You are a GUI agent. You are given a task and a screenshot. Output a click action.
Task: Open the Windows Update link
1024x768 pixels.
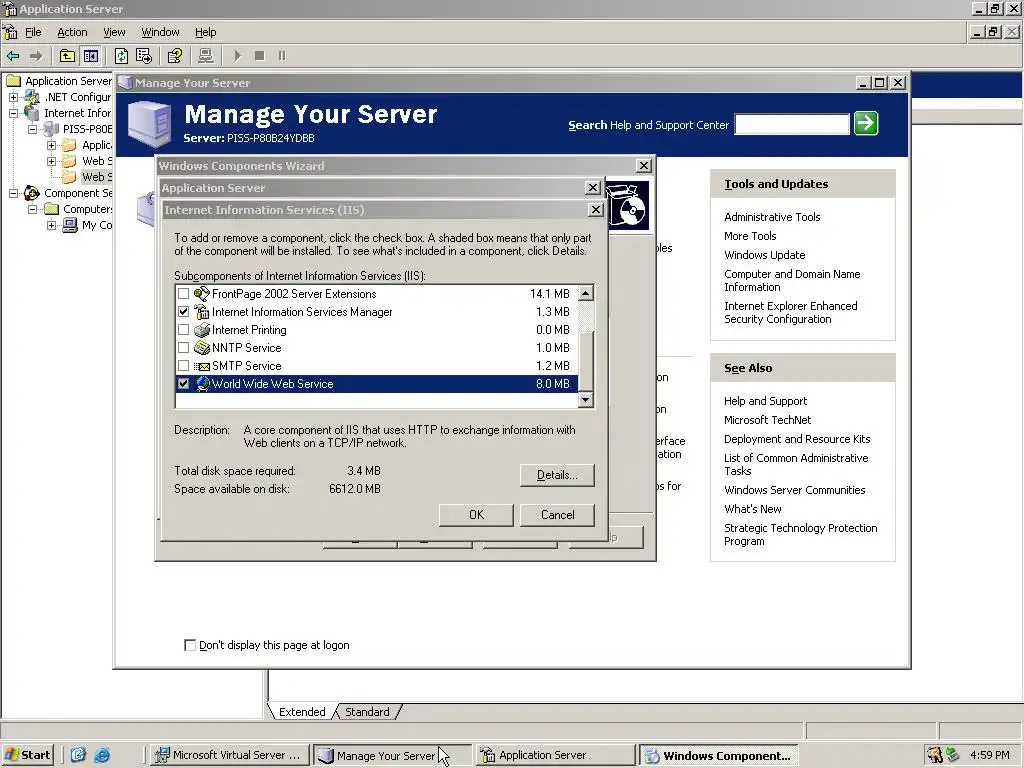764,255
